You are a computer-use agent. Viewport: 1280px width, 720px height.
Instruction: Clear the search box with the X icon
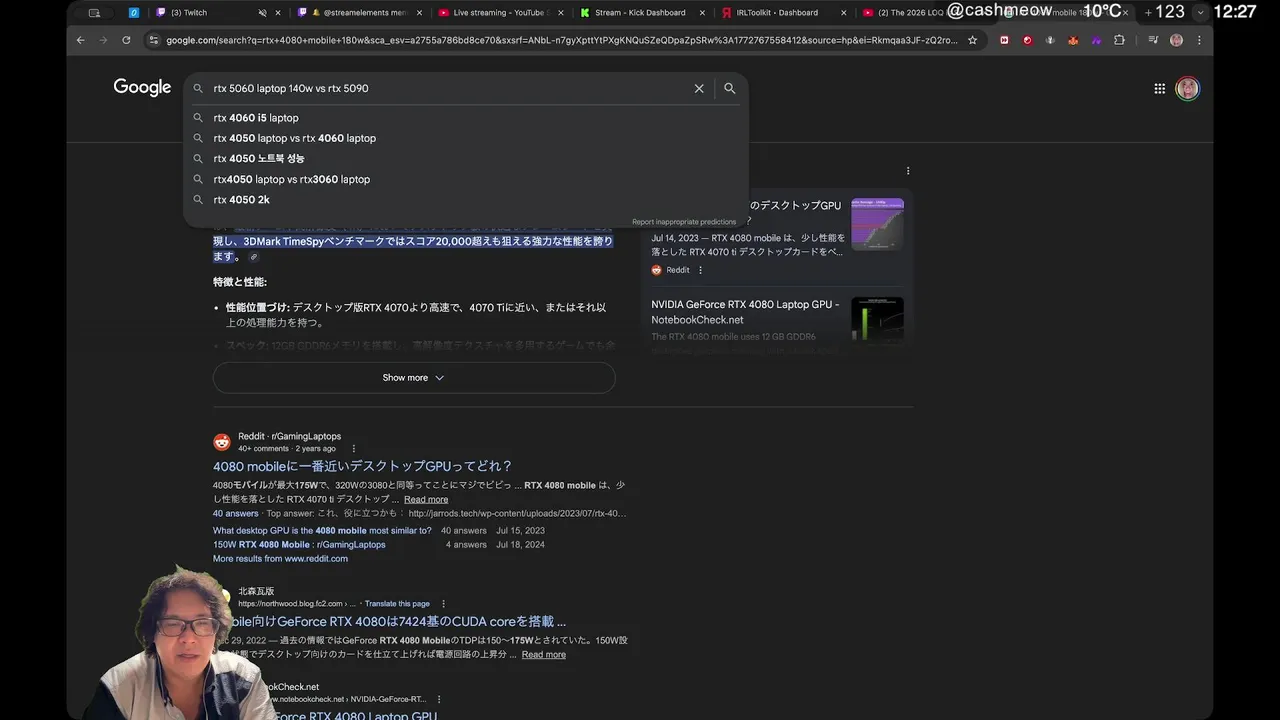click(699, 88)
